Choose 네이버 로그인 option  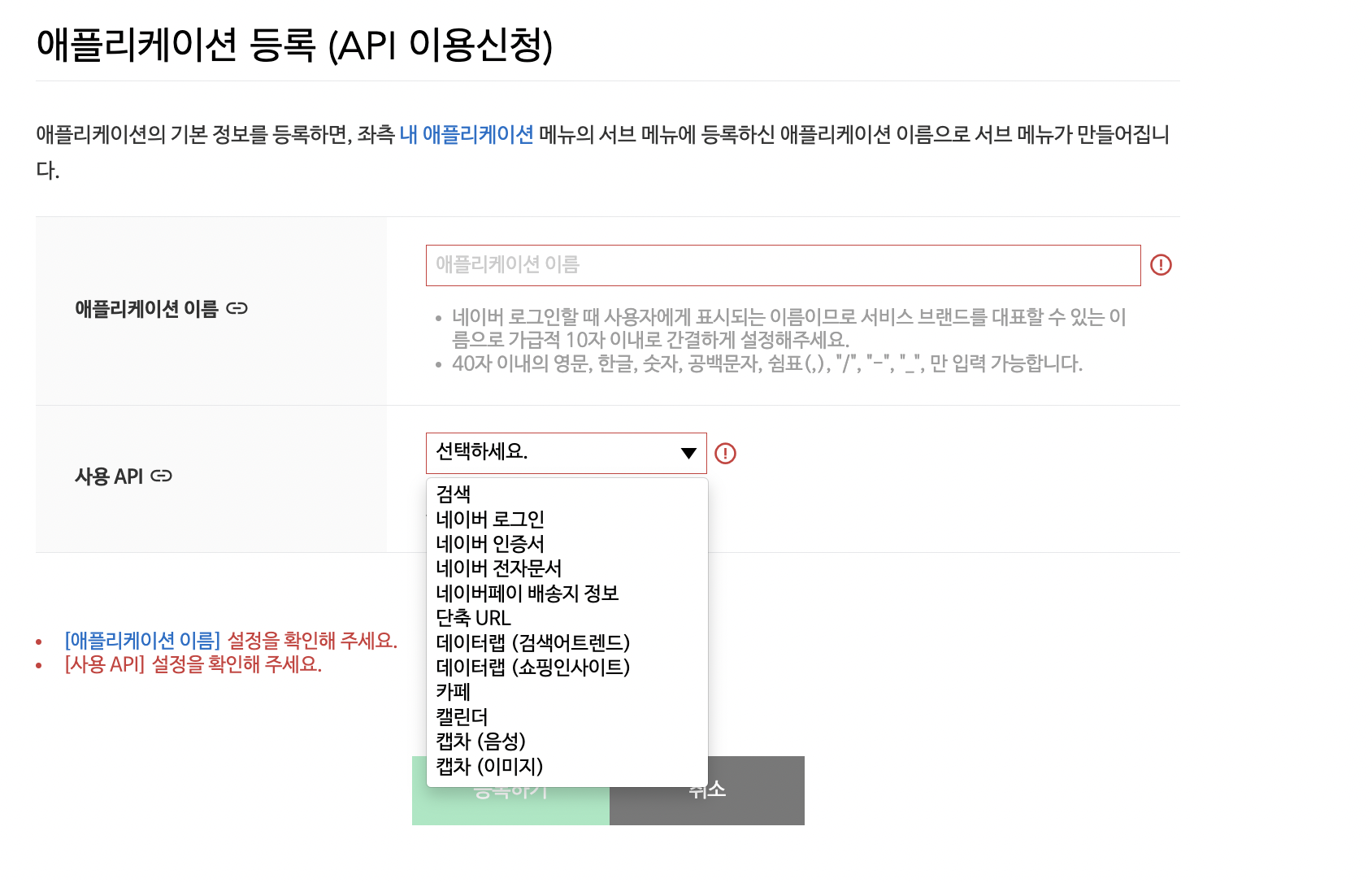pyautogui.click(x=567, y=519)
